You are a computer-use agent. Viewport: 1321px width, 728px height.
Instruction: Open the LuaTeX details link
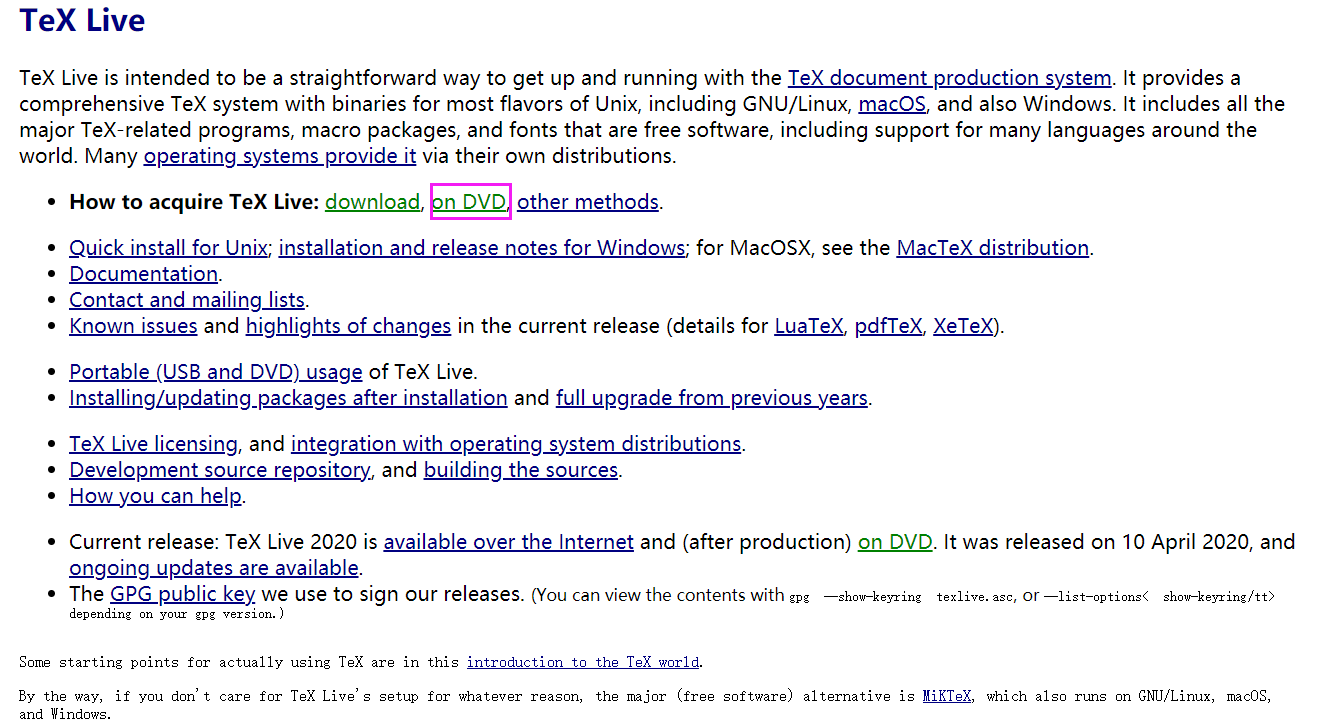[808, 325]
